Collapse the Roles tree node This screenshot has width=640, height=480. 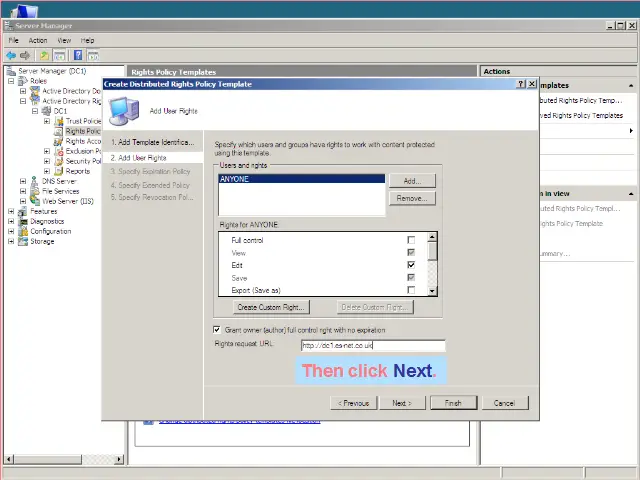tap(11, 81)
